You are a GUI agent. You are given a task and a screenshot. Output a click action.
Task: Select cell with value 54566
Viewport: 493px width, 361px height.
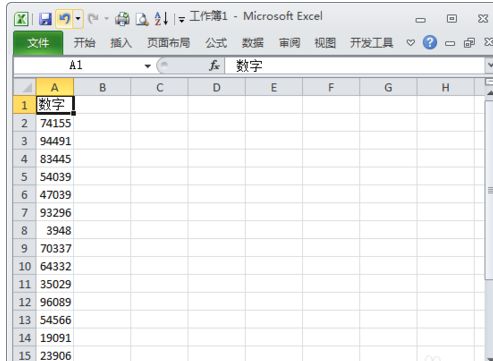[55, 320]
